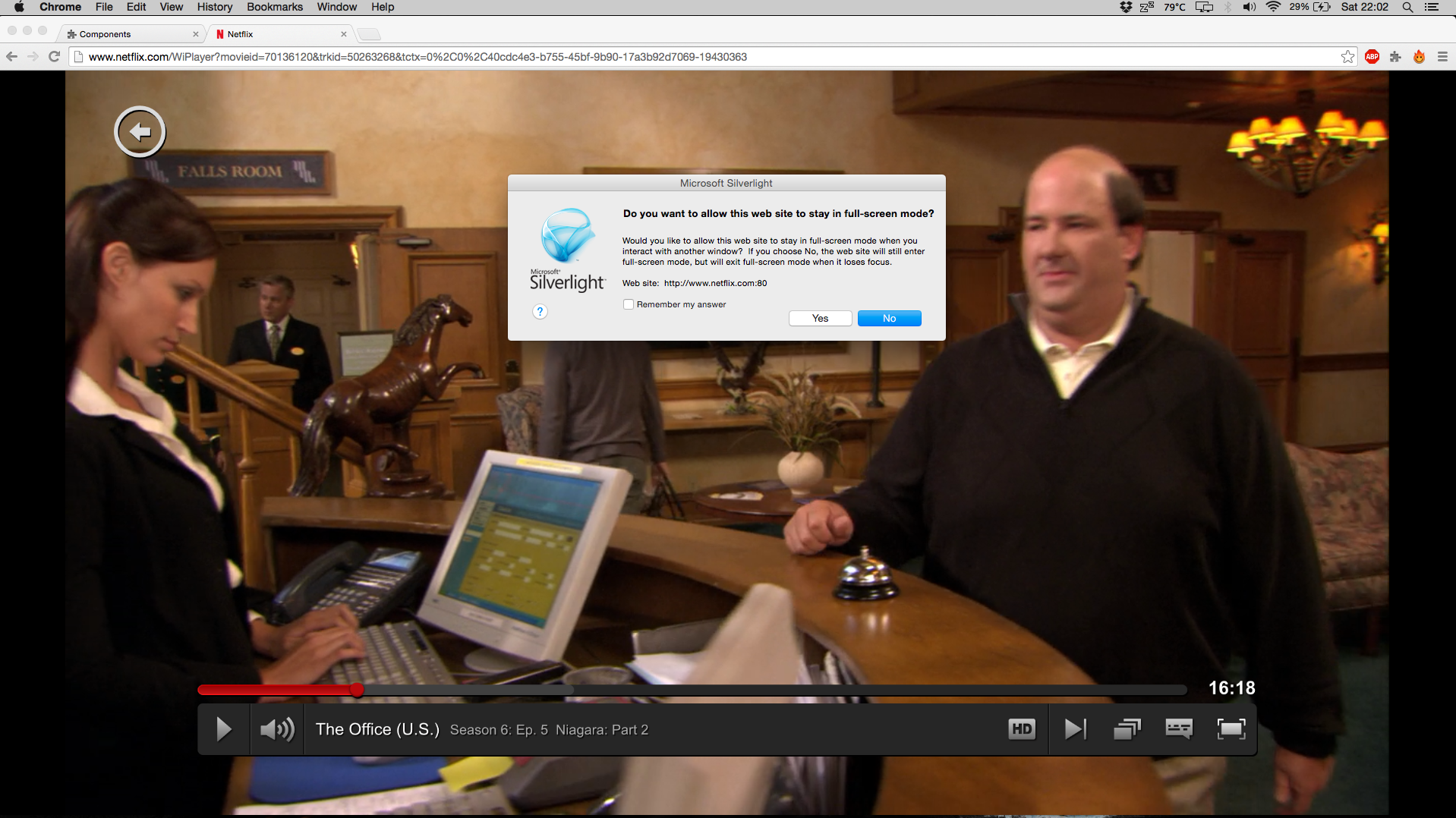Open the Chrome hamburger menu
Viewport: 1456px width, 818px height.
tap(1442, 57)
